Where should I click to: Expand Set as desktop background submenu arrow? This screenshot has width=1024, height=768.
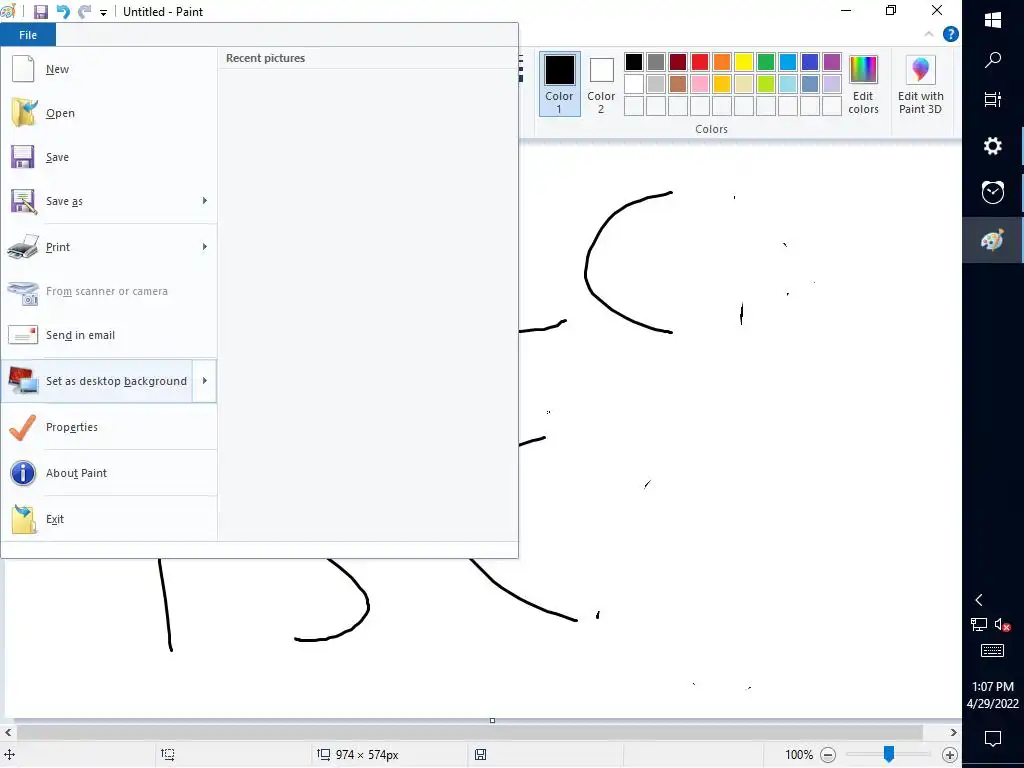pos(205,381)
